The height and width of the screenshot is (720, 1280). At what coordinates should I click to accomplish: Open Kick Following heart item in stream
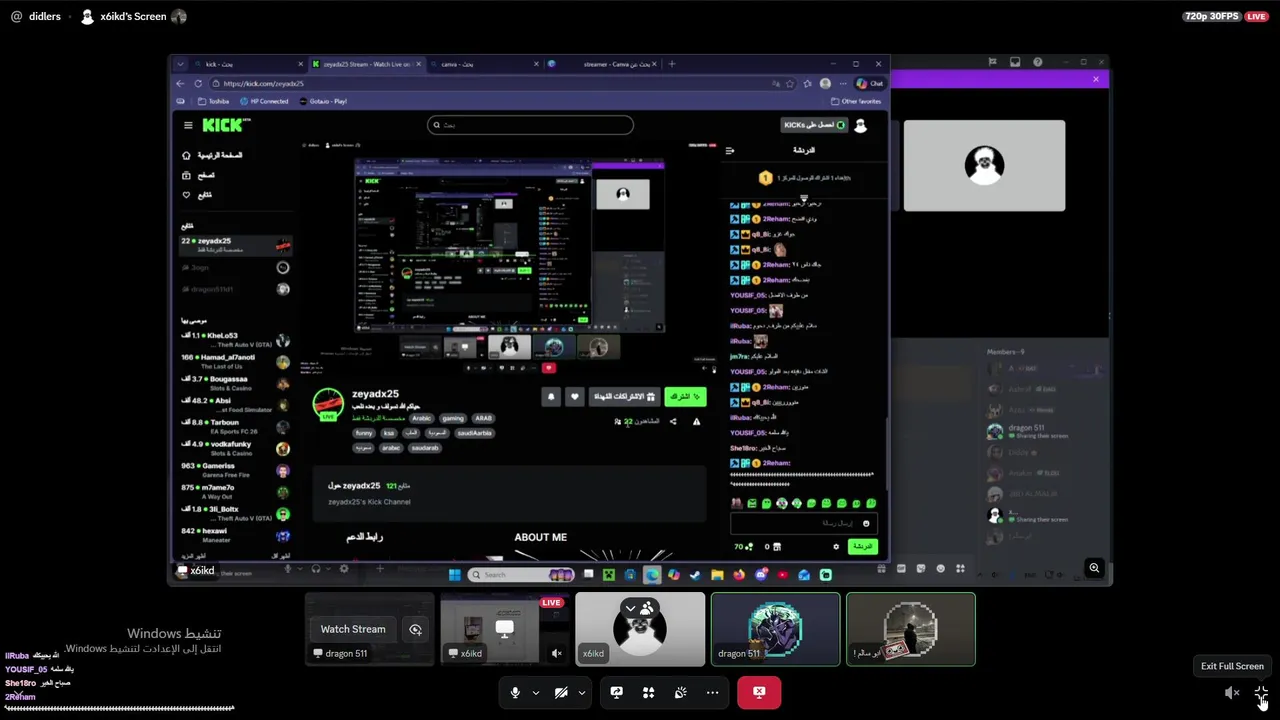(x=198, y=195)
